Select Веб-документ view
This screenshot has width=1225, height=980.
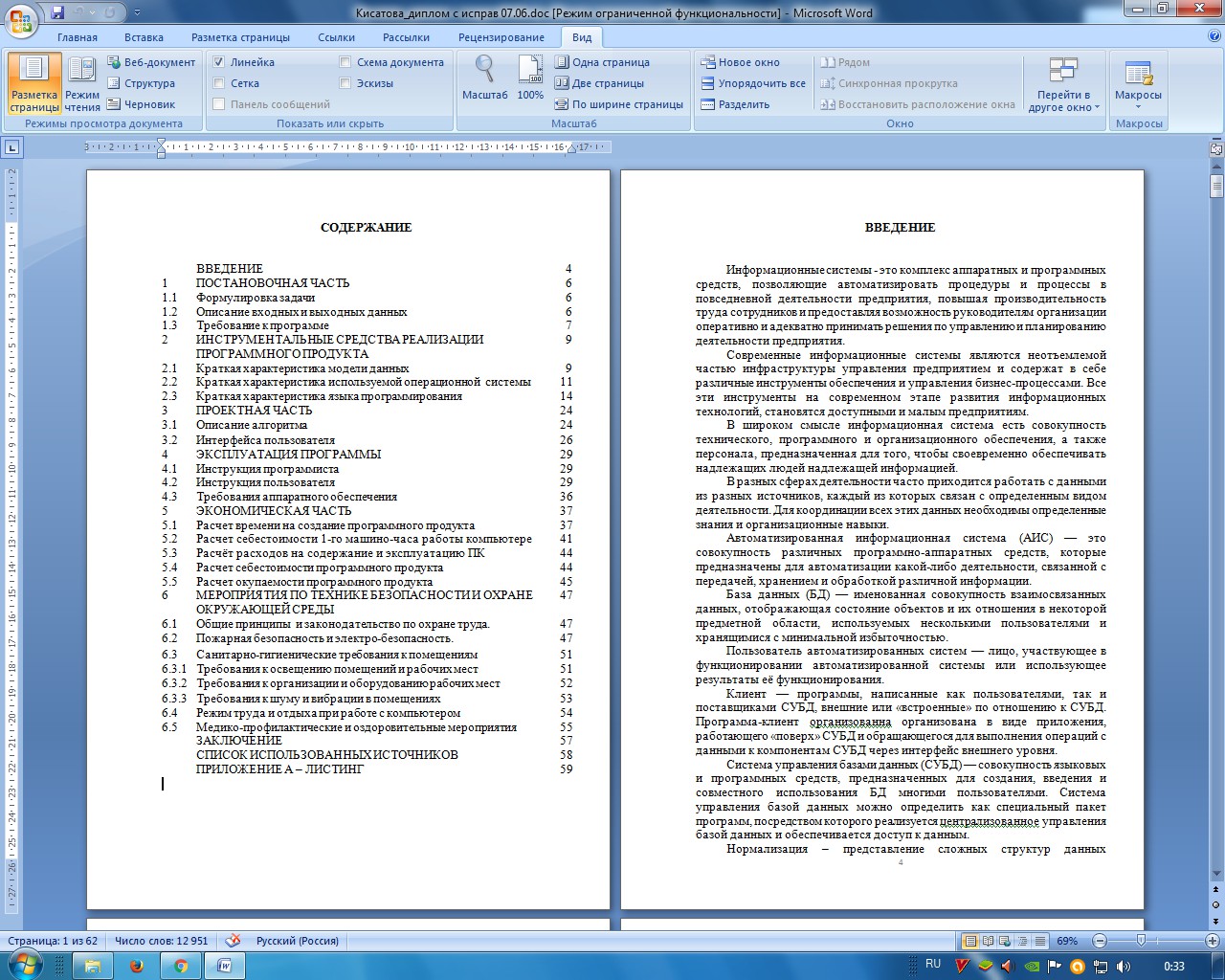(151, 62)
